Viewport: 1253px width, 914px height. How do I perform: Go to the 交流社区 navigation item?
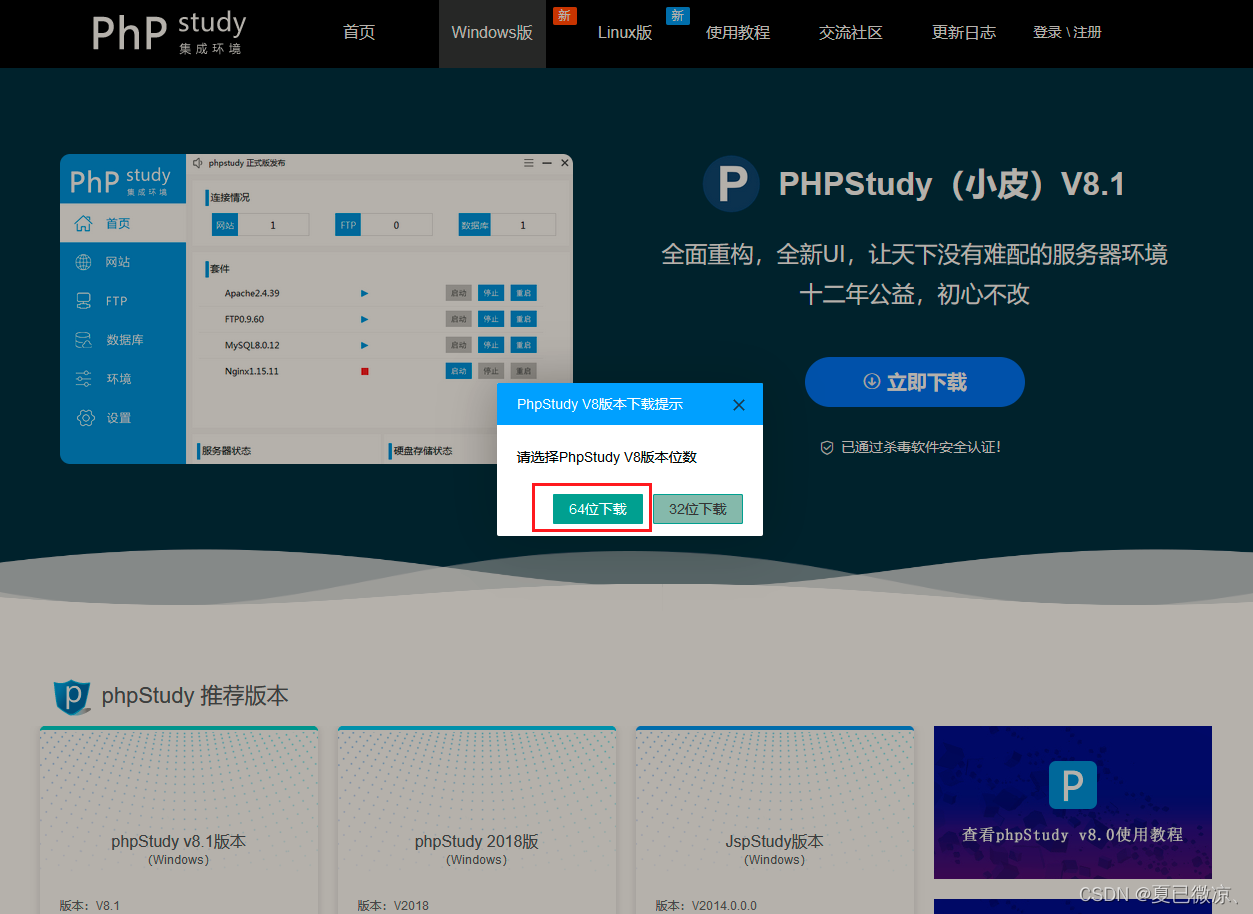[851, 32]
